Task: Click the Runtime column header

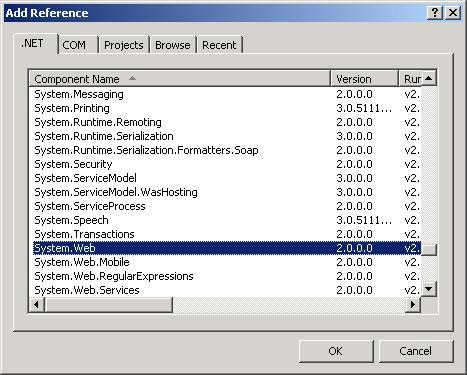Action: point(410,79)
